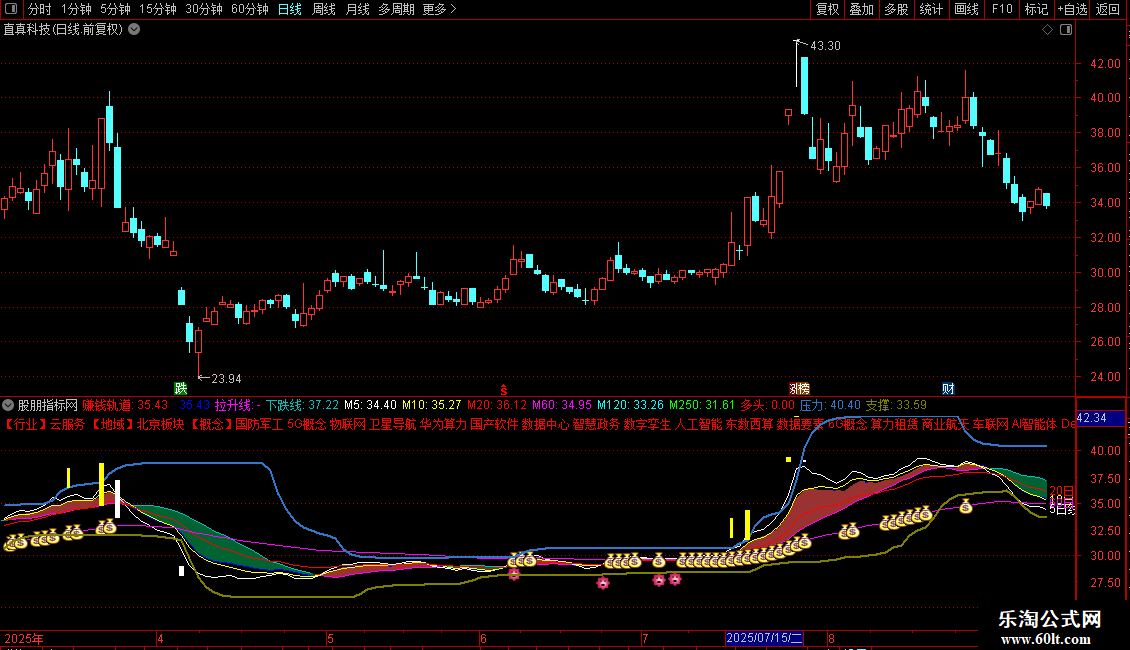
Task: Click the 股朋指标网 indicator name
Action: [48, 405]
